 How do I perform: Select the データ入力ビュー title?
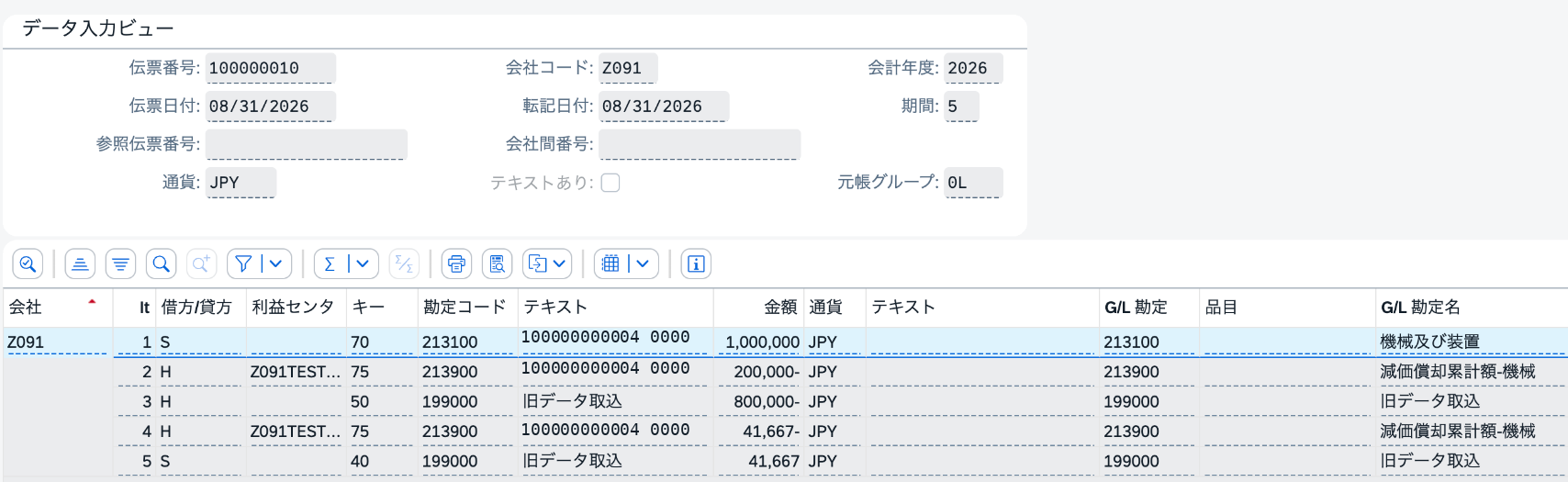(x=98, y=28)
